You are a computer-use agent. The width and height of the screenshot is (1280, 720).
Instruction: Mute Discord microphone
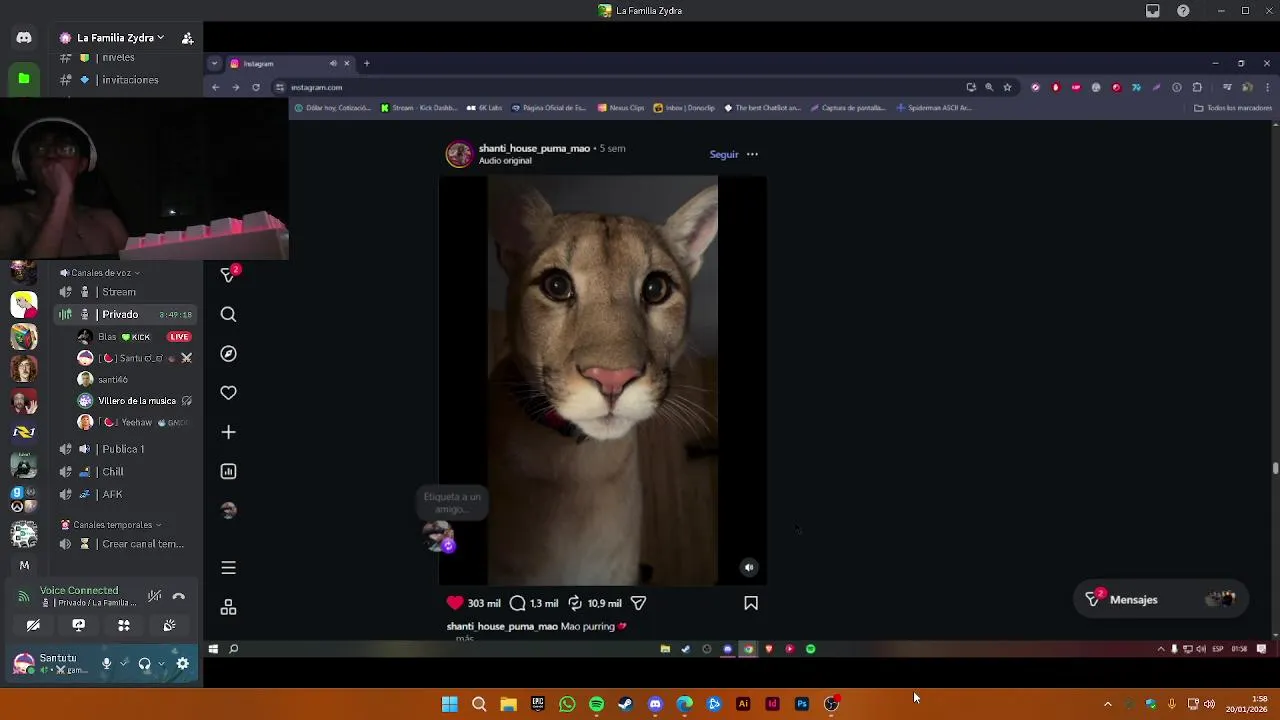coord(106,663)
